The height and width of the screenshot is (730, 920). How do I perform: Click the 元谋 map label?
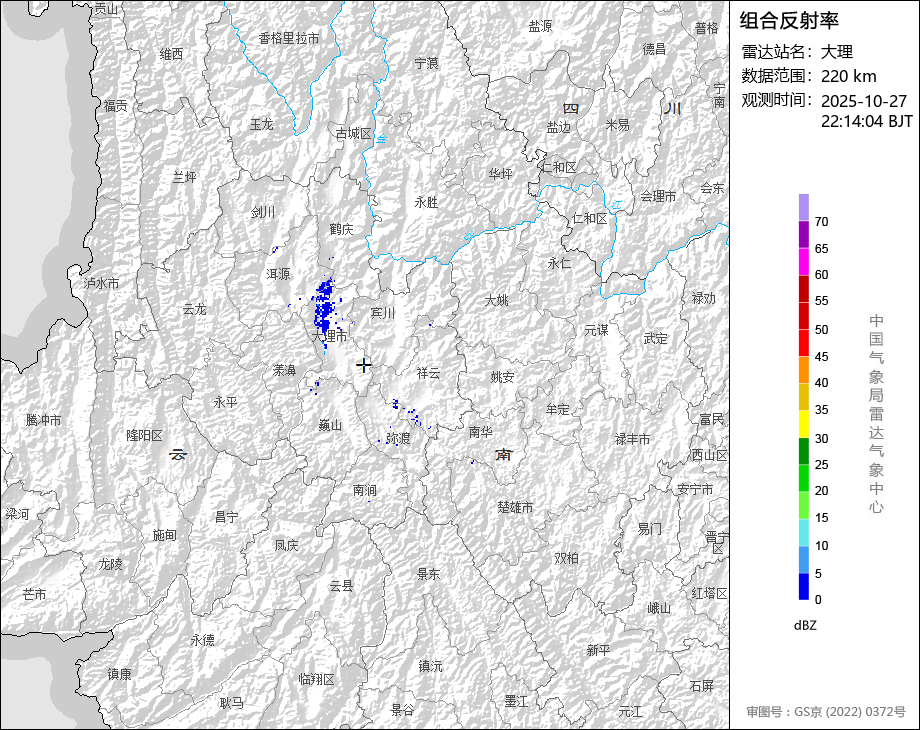pyautogui.click(x=596, y=331)
